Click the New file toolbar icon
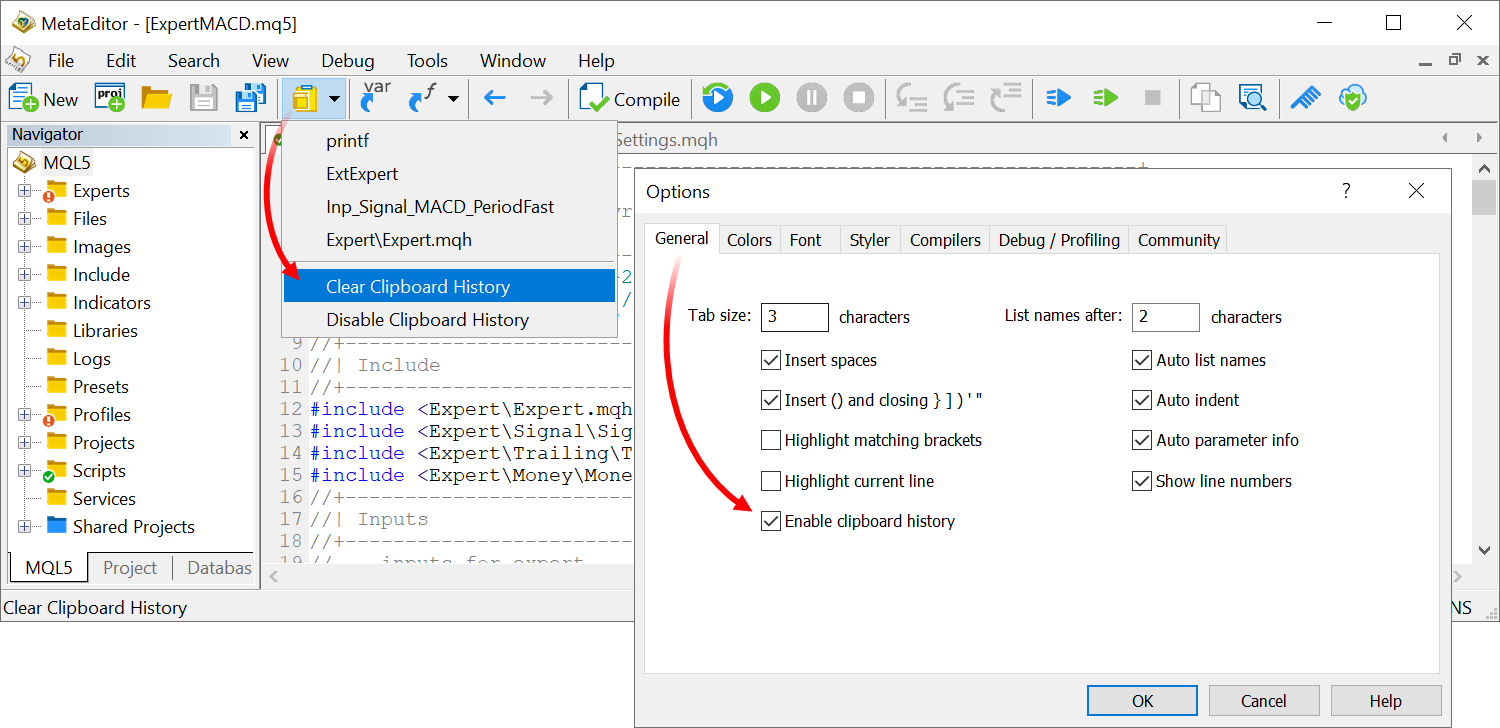Viewport: 1500px width, 728px height. coord(43,98)
